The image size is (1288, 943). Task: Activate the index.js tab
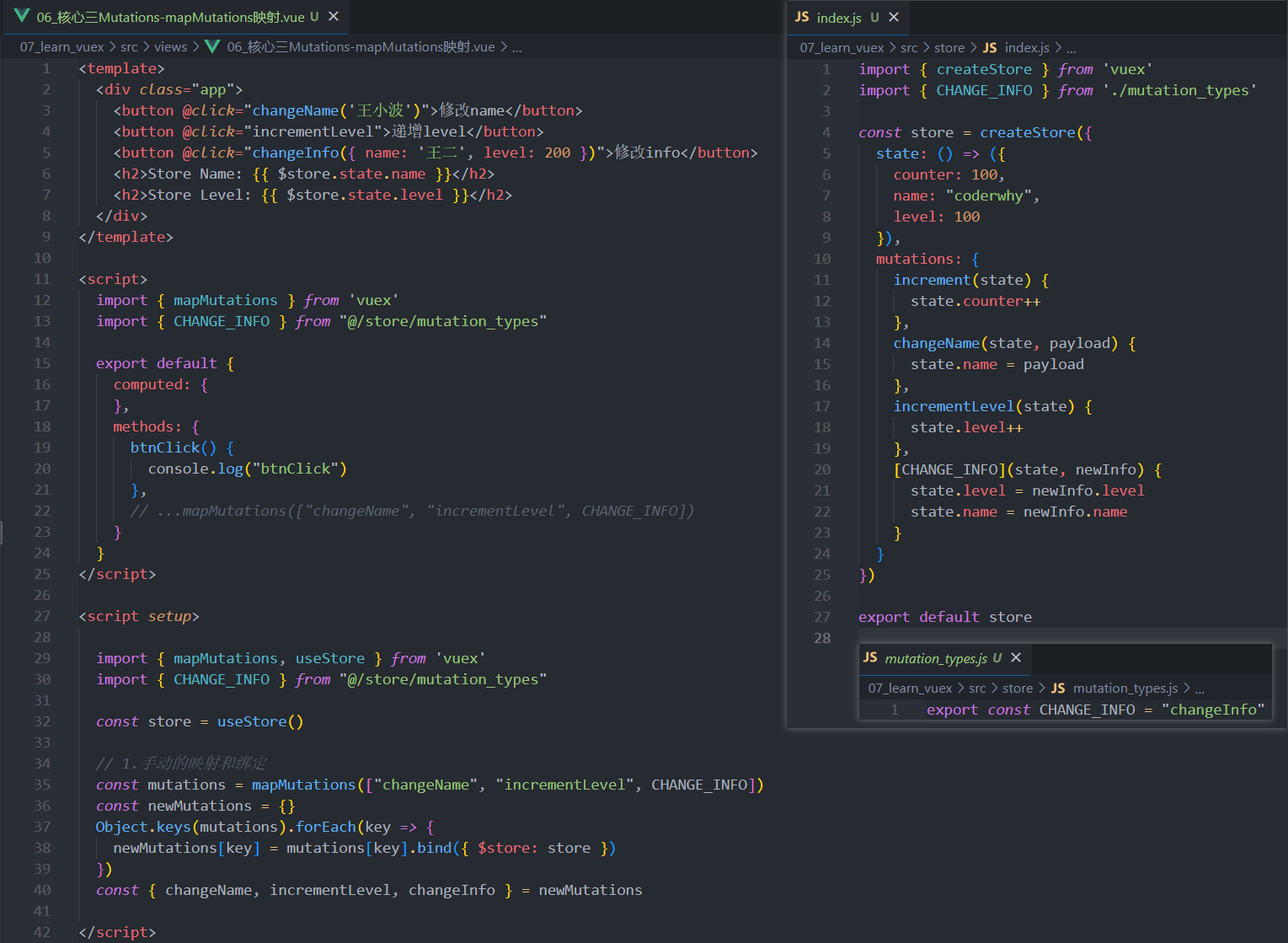(x=847, y=17)
